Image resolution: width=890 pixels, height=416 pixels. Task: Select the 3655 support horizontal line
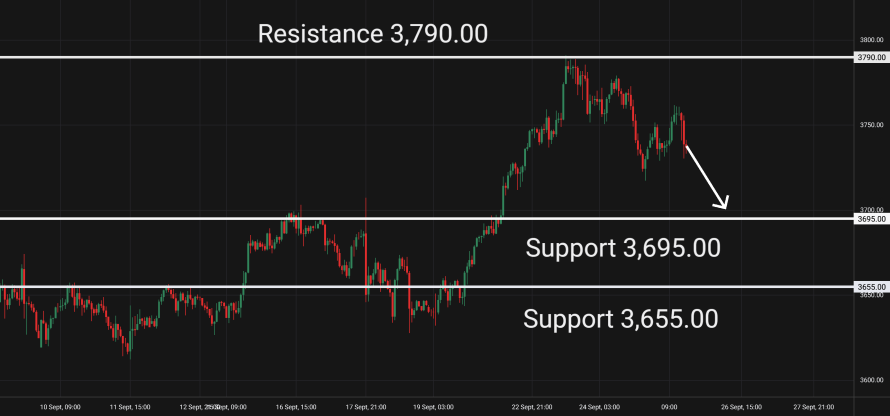point(427,287)
